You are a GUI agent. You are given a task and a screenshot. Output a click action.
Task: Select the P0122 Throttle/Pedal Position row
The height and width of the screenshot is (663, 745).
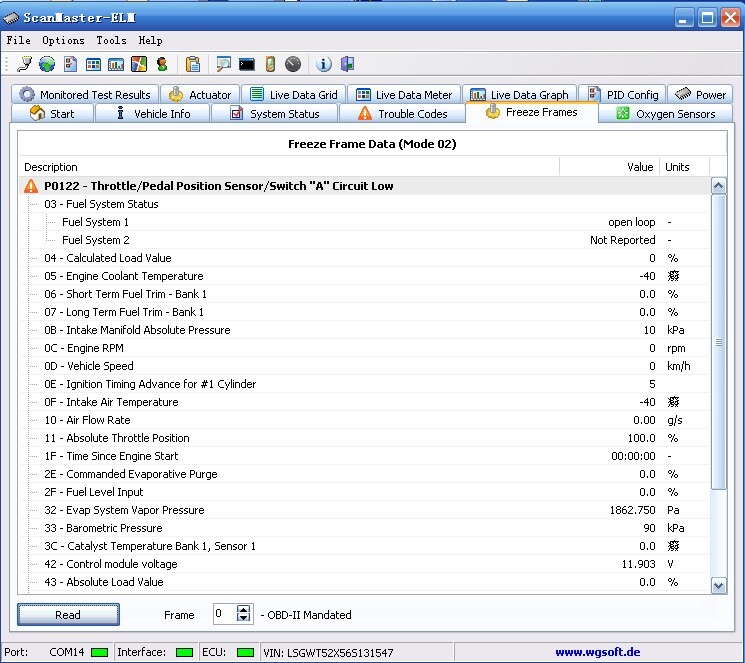pos(365,186)
